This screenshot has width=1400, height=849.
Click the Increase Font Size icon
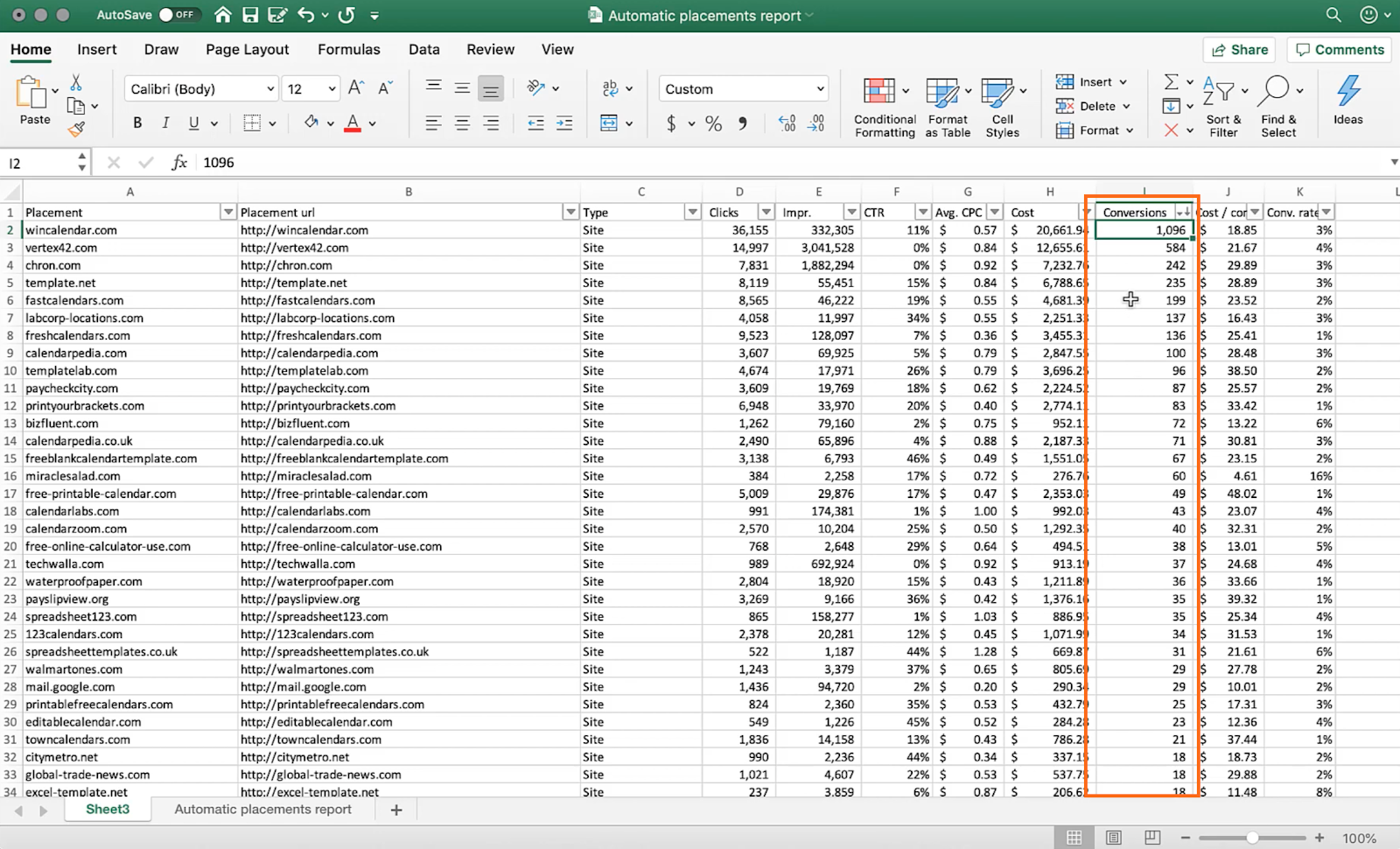click(x=356, y=88)
